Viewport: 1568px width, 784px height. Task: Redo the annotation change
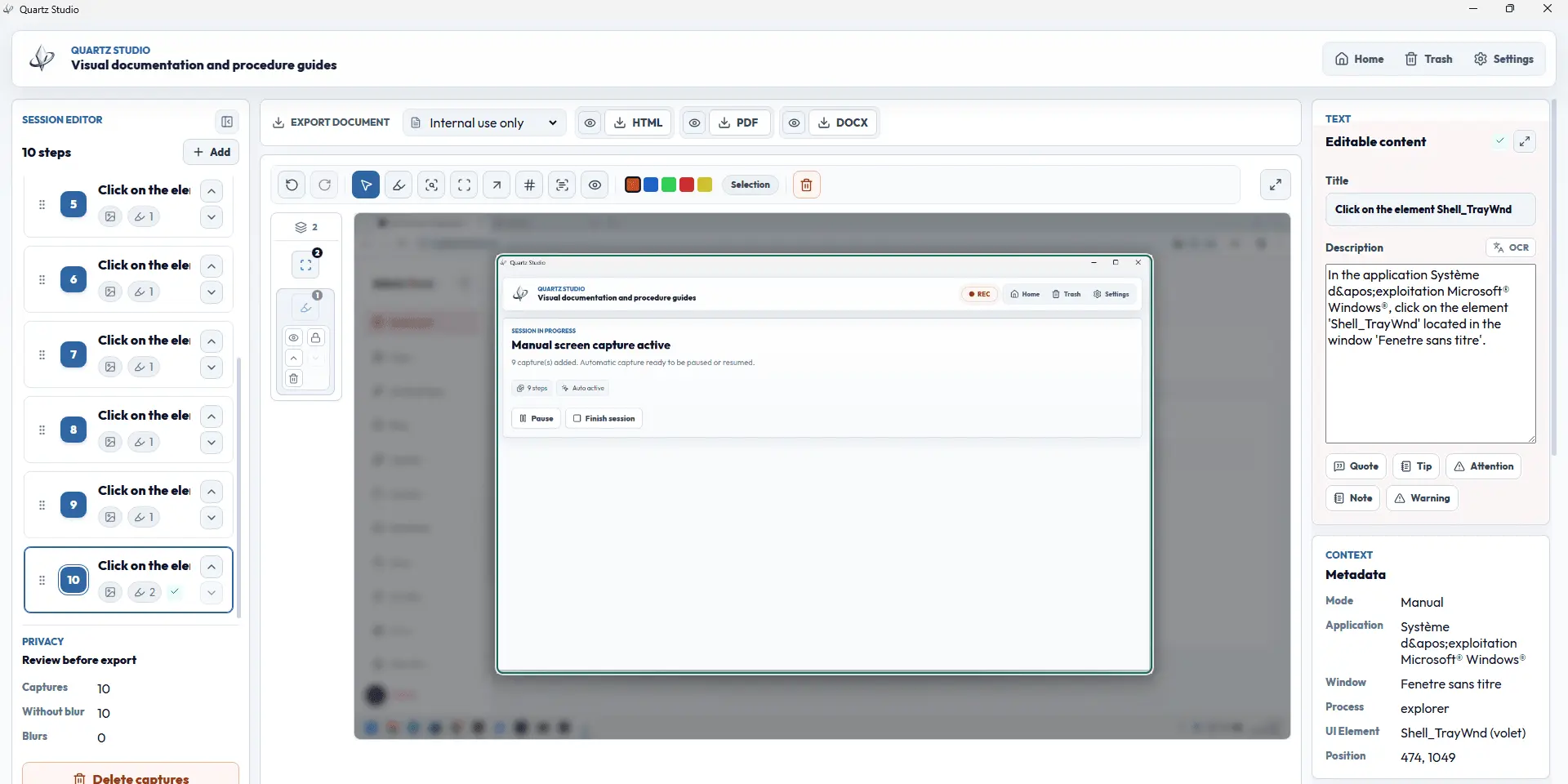click(x=324, y=185)
